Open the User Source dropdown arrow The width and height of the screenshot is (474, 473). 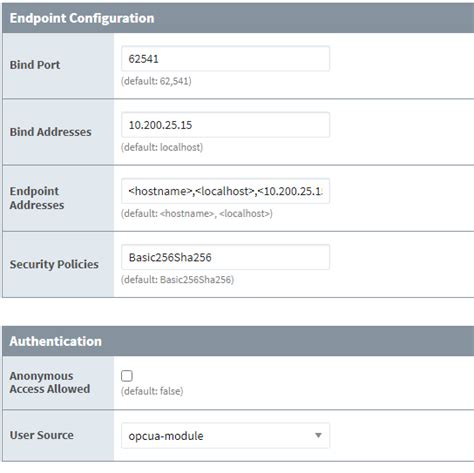click(x=318, y=435)
